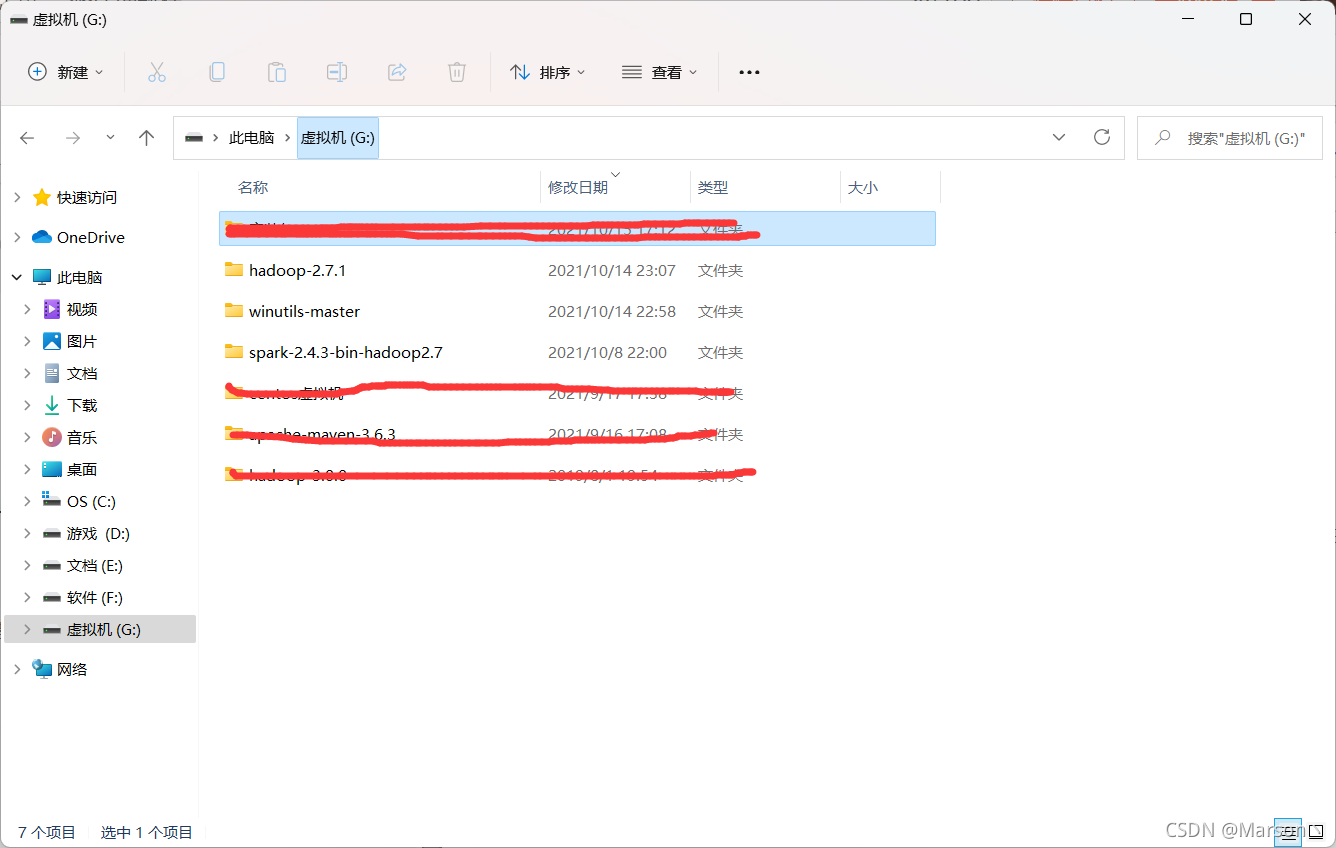The height and width of the screenshot is (848, 1336).
Task: Open the 游戏 (D:) drive
Action: 98,533
